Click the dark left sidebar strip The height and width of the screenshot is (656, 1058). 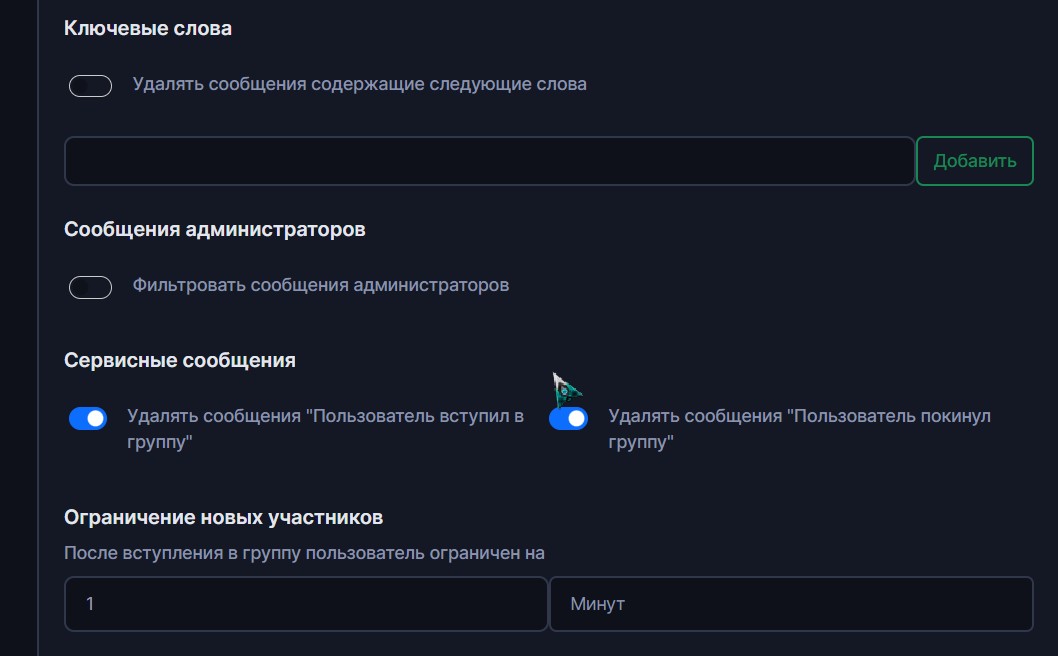click(x=19, y=328)
